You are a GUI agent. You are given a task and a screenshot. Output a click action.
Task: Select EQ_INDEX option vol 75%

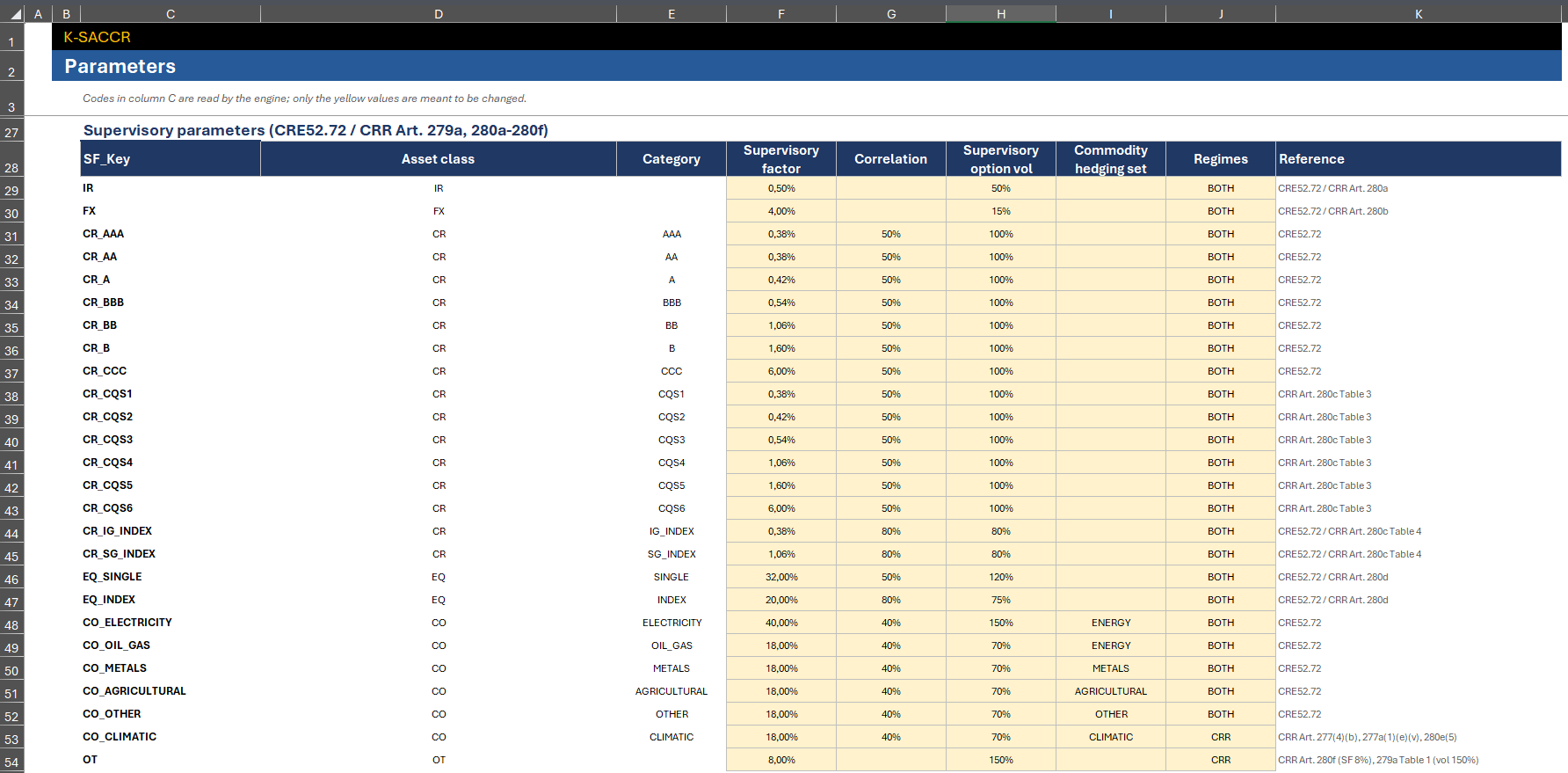[x=1001, y=600]
